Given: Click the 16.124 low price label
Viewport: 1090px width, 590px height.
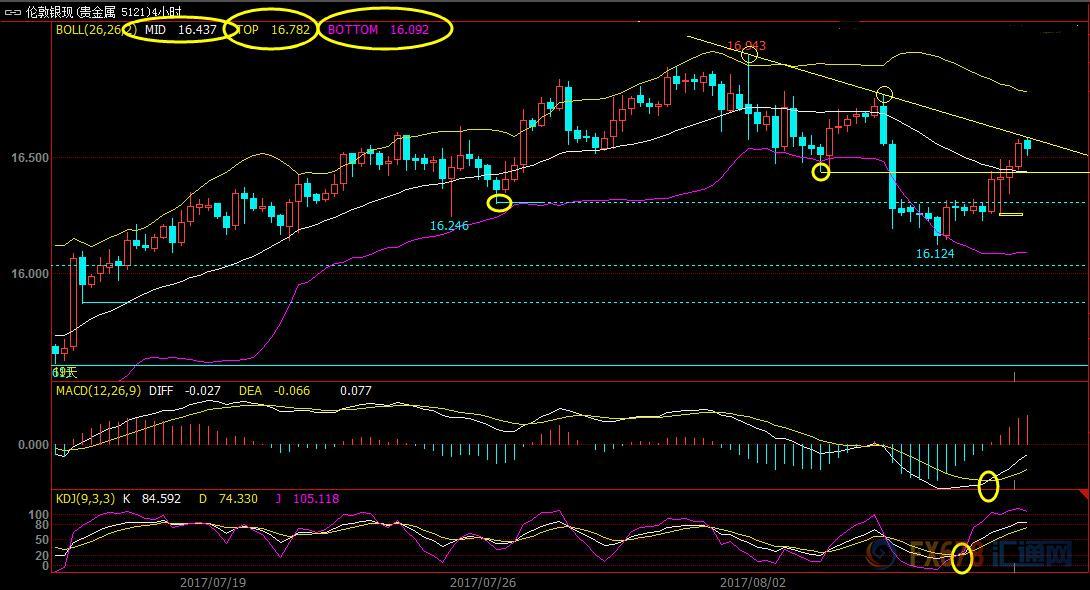Looking at the screenshot, I should (x=935, y=254).
